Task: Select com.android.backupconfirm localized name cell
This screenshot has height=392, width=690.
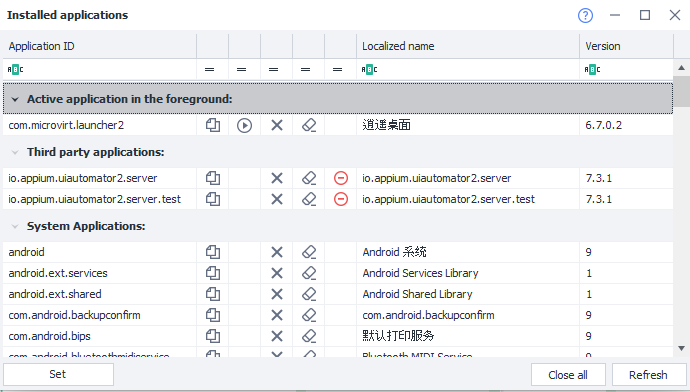Action: tap(468, 315)
